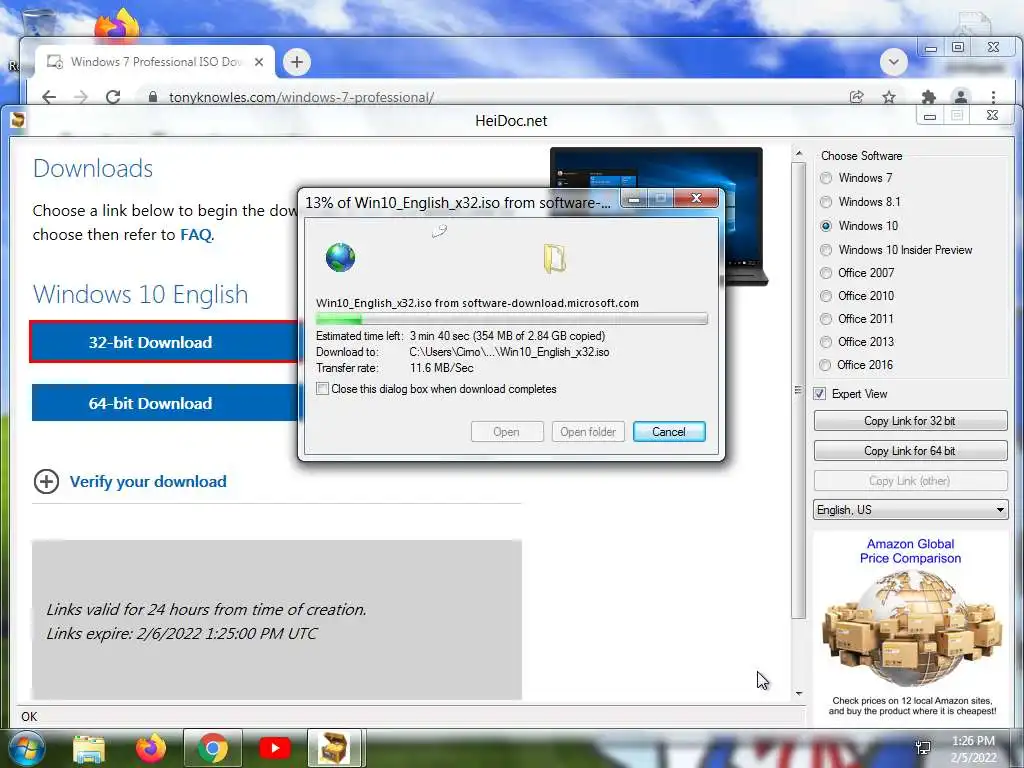
Task: Switch to Chrome in the taskbar
Action: (x=213, y=748)
